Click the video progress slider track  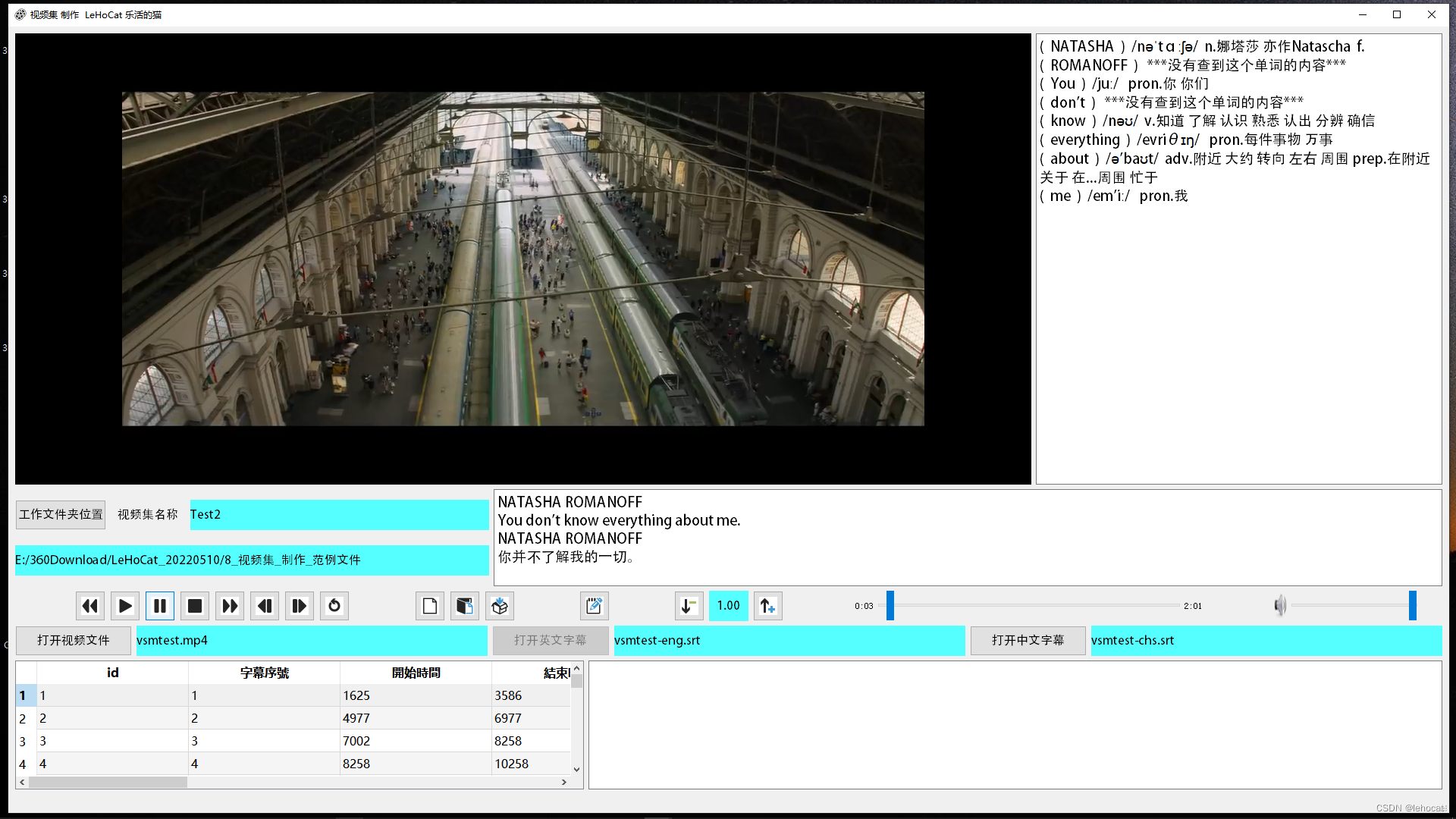(1035, 606)
